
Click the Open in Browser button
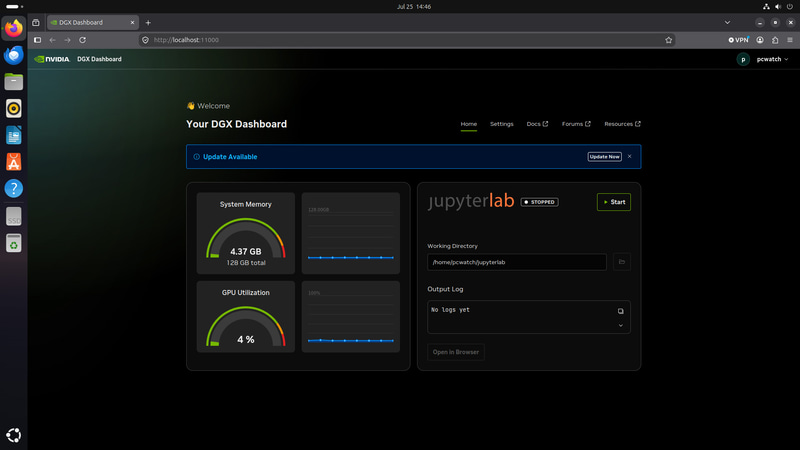coord(456,352)
